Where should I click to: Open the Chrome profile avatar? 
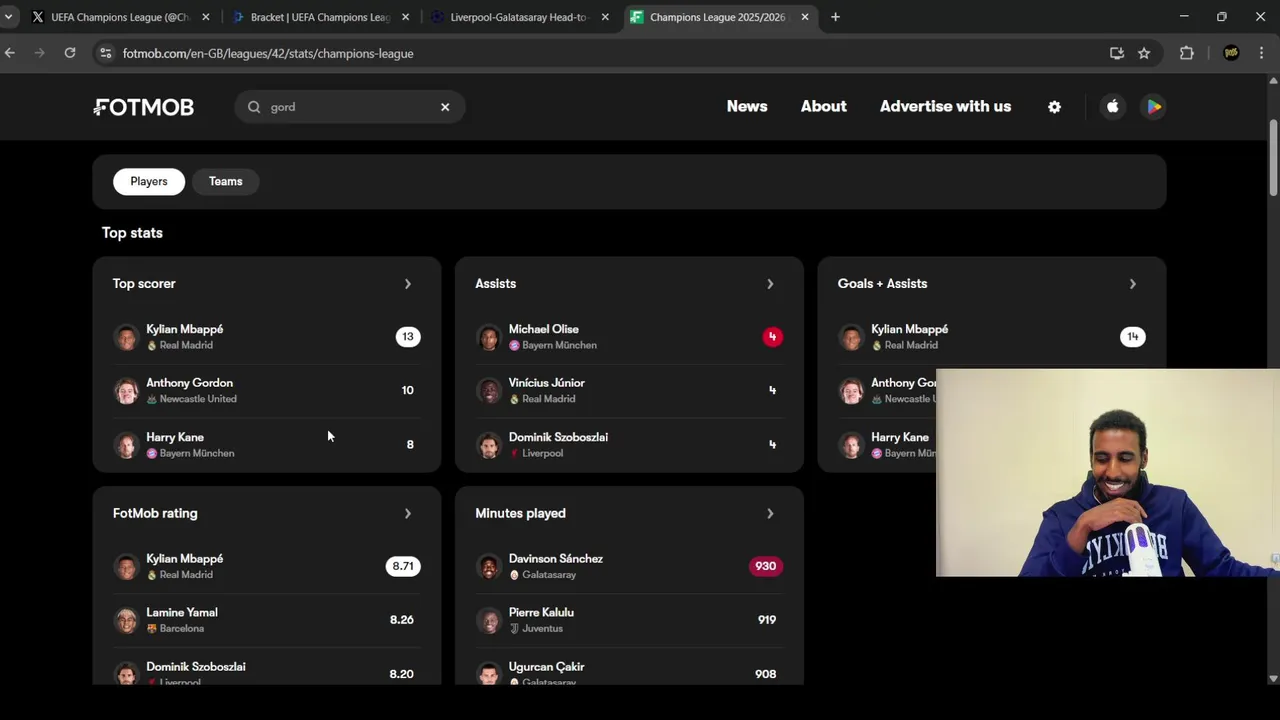[x=1231, y=53]
